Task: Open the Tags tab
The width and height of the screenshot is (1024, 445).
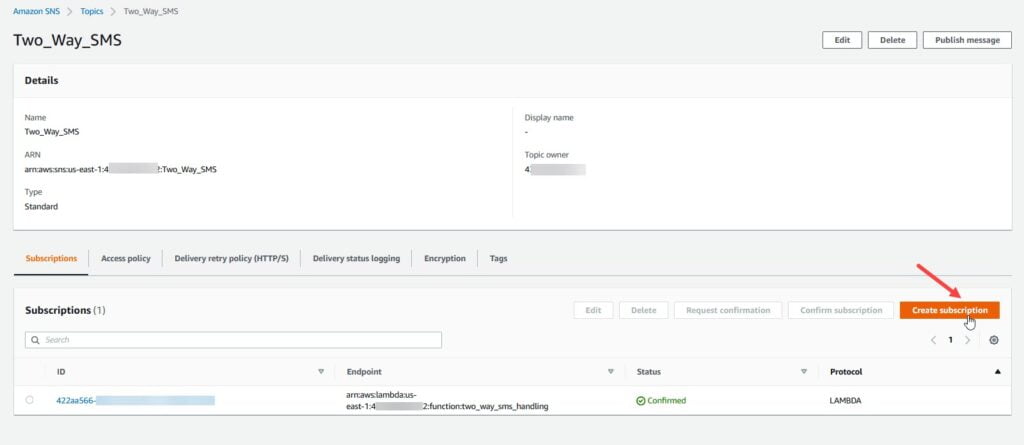Action: click(x=498, y=258)
